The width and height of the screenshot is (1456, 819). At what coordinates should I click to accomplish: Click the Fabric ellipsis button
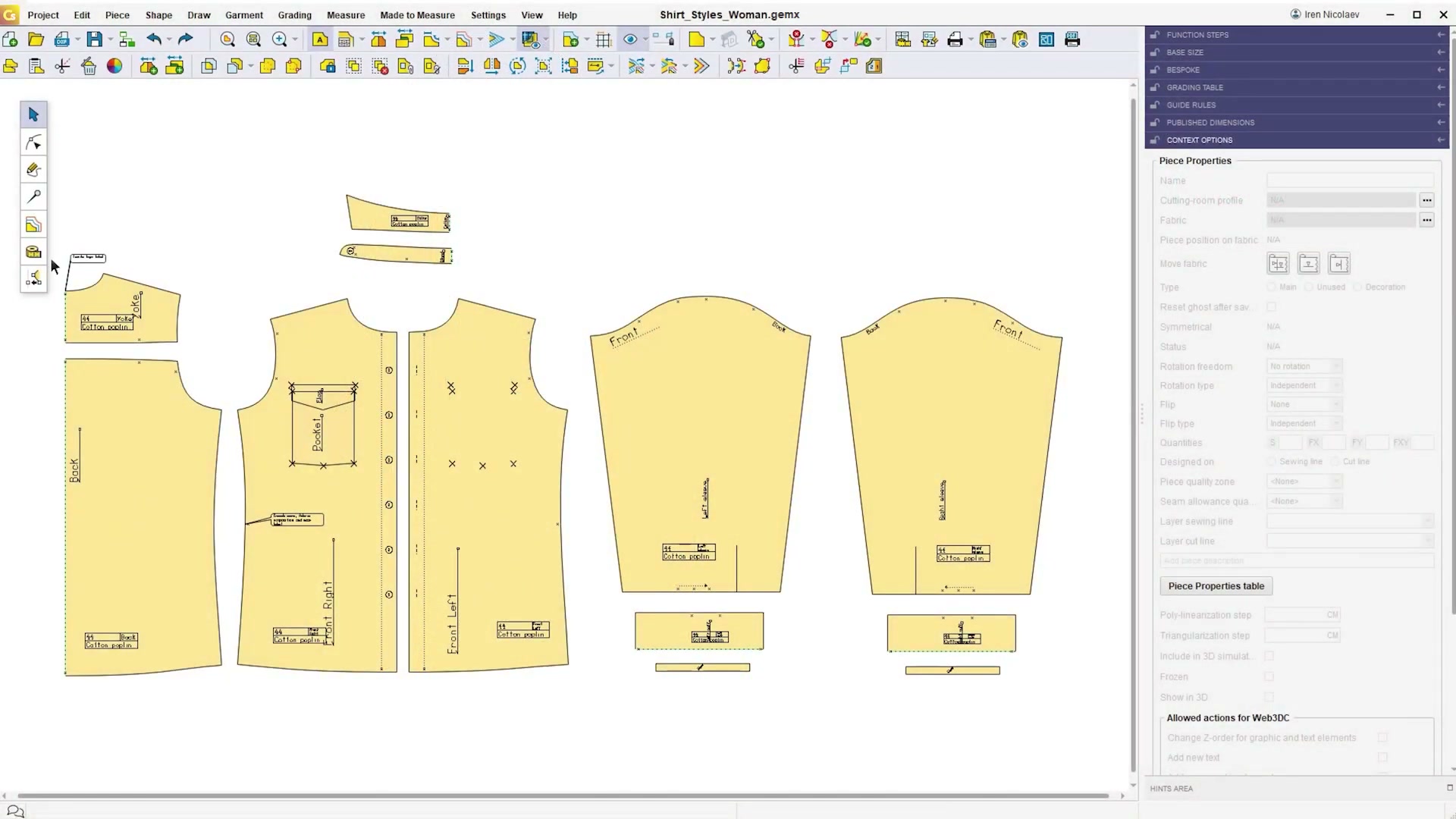[1426, 220]
